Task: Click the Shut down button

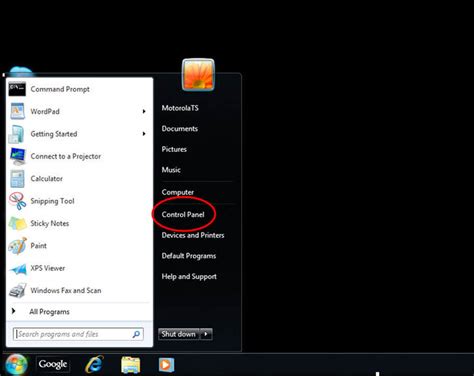Action: pos(179,334)
